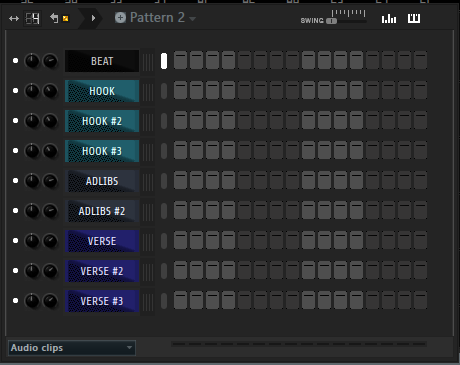Click the Swing slider handle
Viewport: 460px width, 365px height.
coord(331,21)
